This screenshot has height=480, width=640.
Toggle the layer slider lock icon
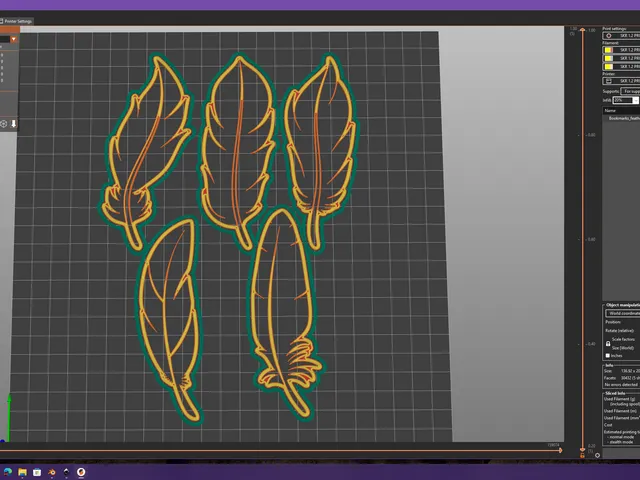click(582, 456)
